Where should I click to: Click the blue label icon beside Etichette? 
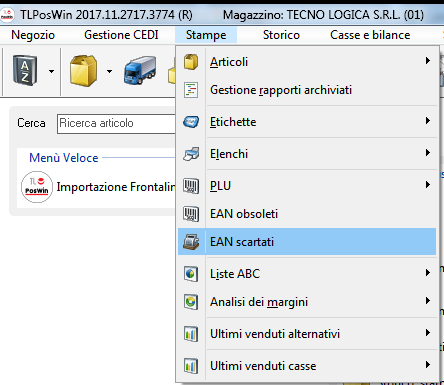[x=191, y=122]
